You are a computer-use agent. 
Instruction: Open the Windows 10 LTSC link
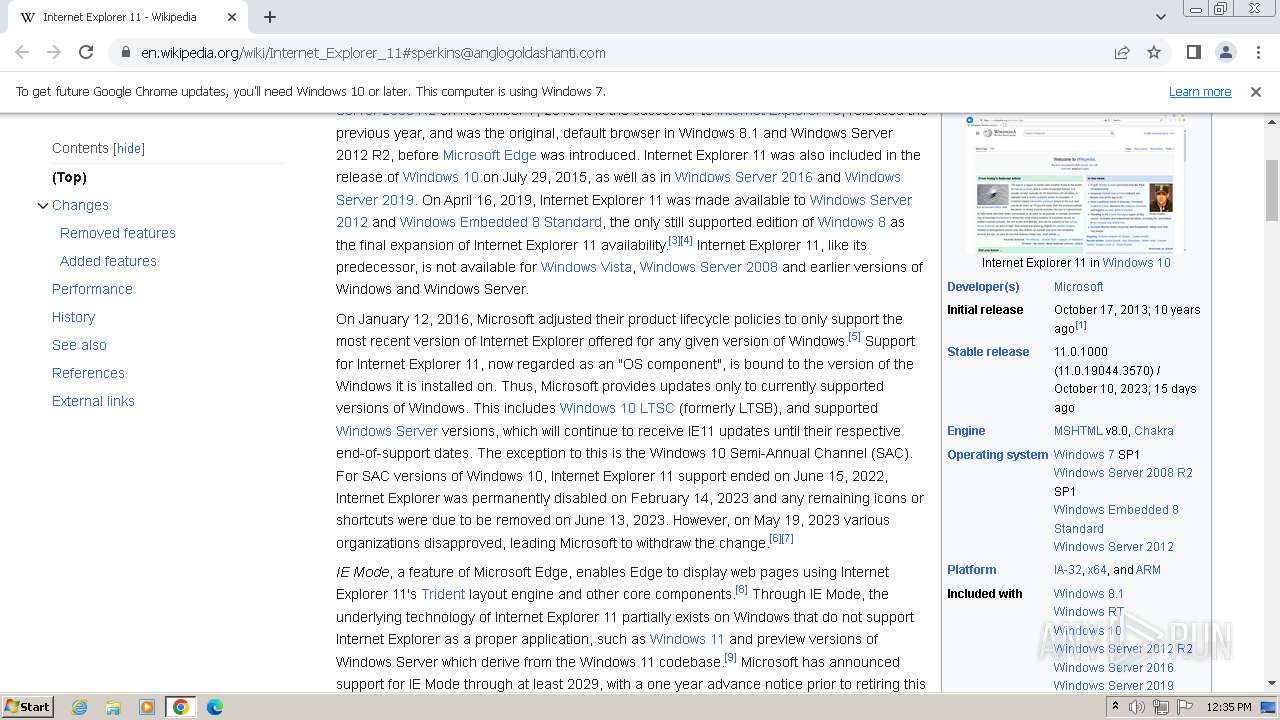[617, 408]
